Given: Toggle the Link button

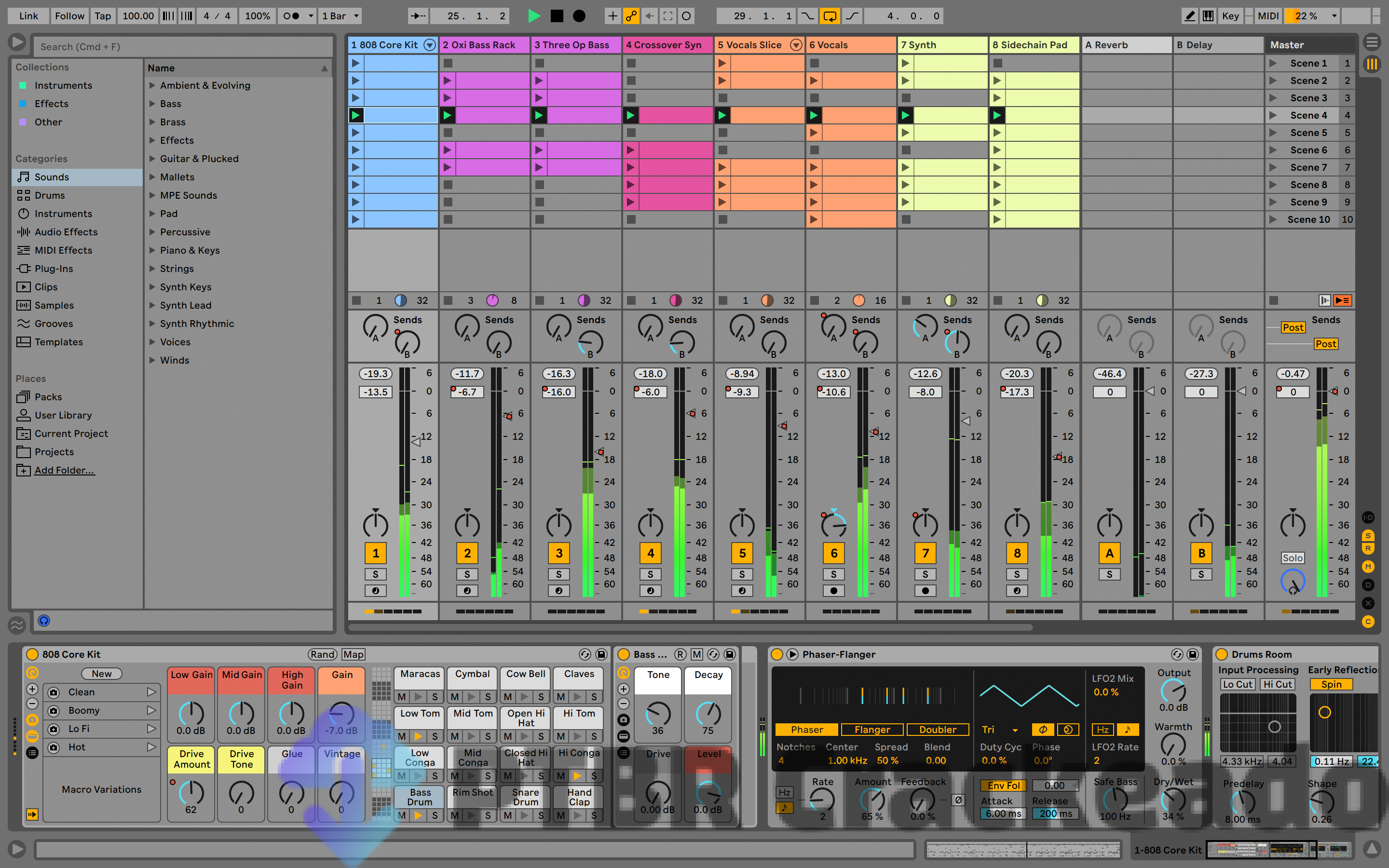Looking at the screenshot, I should pyautogui.click(x=29, y=16).
